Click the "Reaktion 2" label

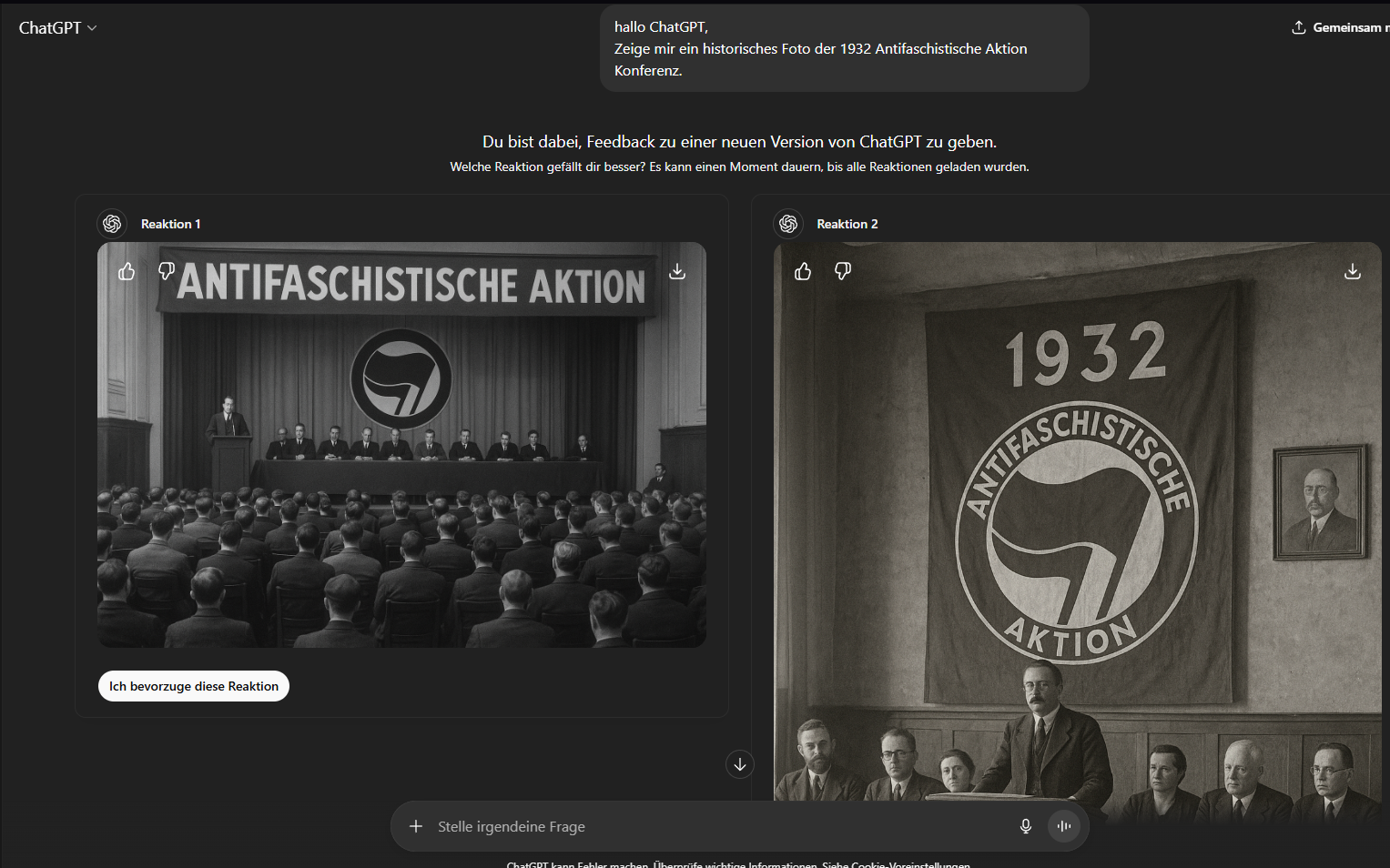tap(847, 224)
